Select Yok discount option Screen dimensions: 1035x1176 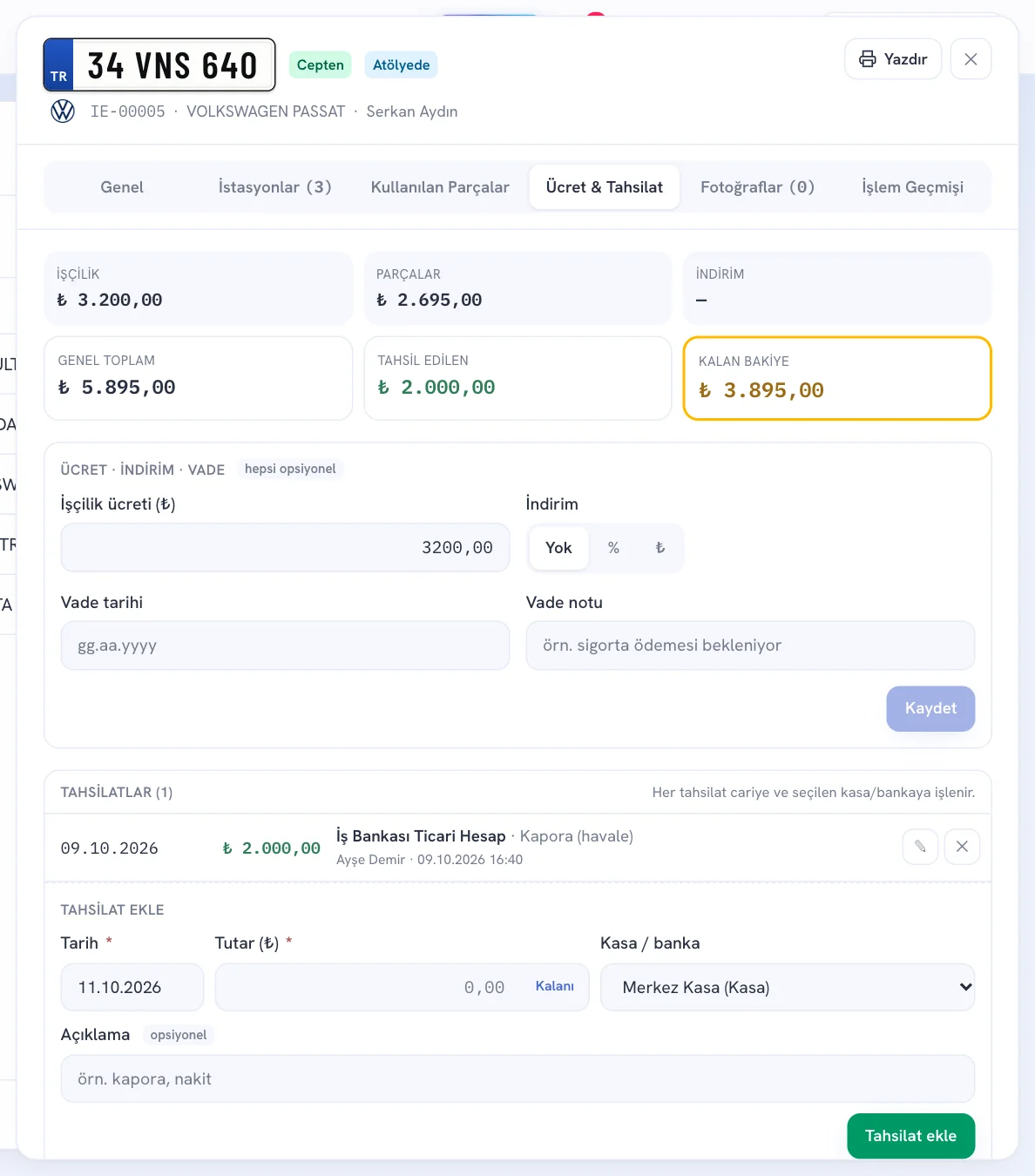(558, 548)
